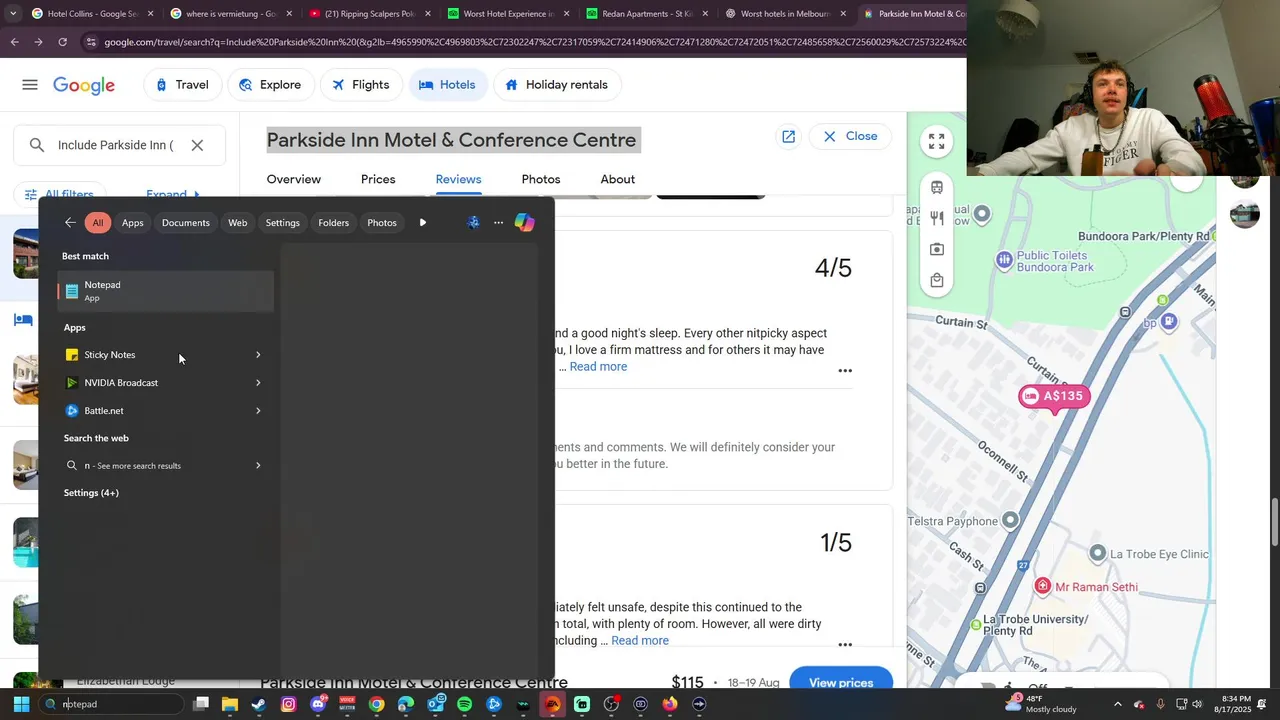Screen dimensions: 1280x720
Task: Switch to Redan Apartments browser tab
Action: 649,14
